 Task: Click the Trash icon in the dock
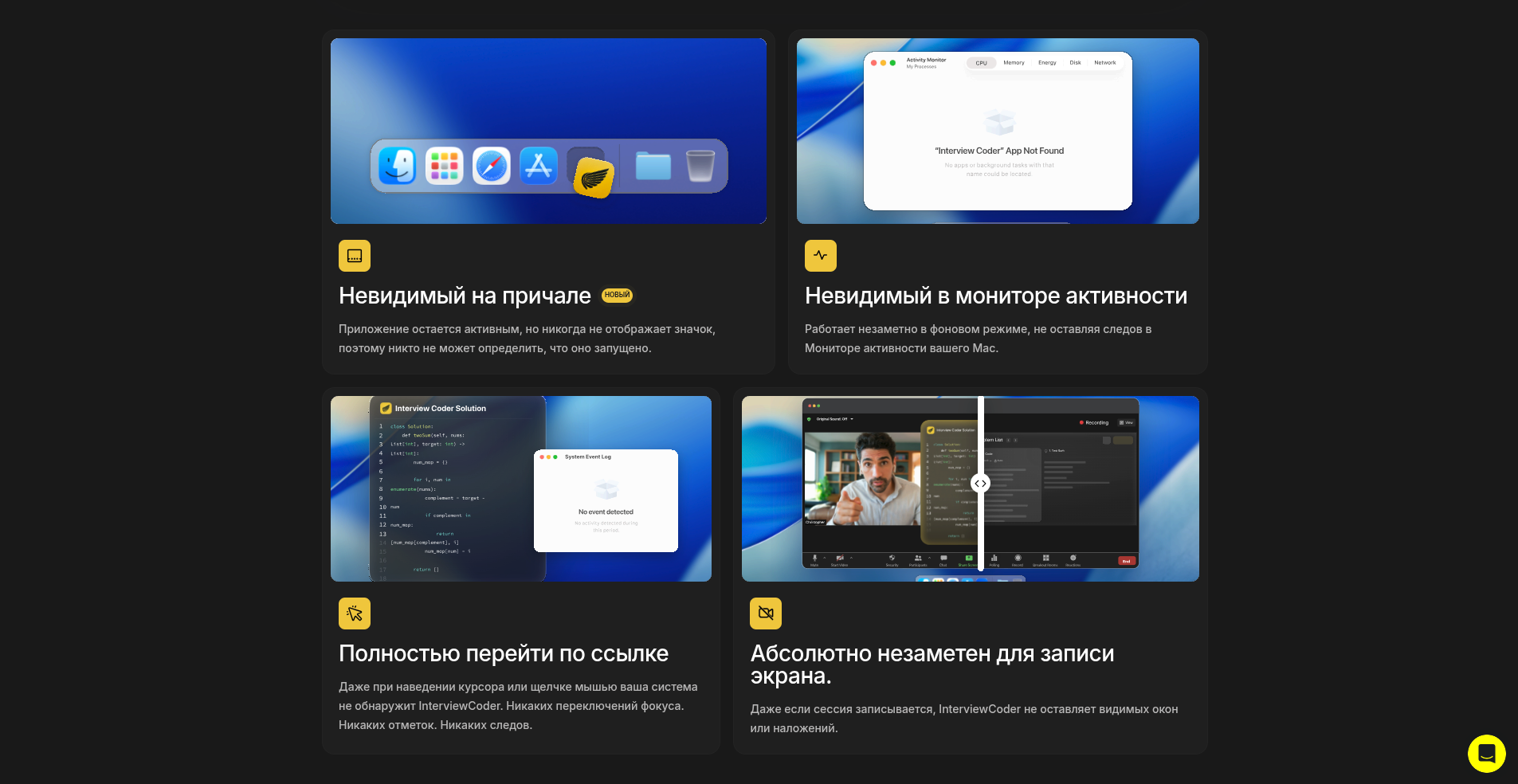click(x=700, y=166)
